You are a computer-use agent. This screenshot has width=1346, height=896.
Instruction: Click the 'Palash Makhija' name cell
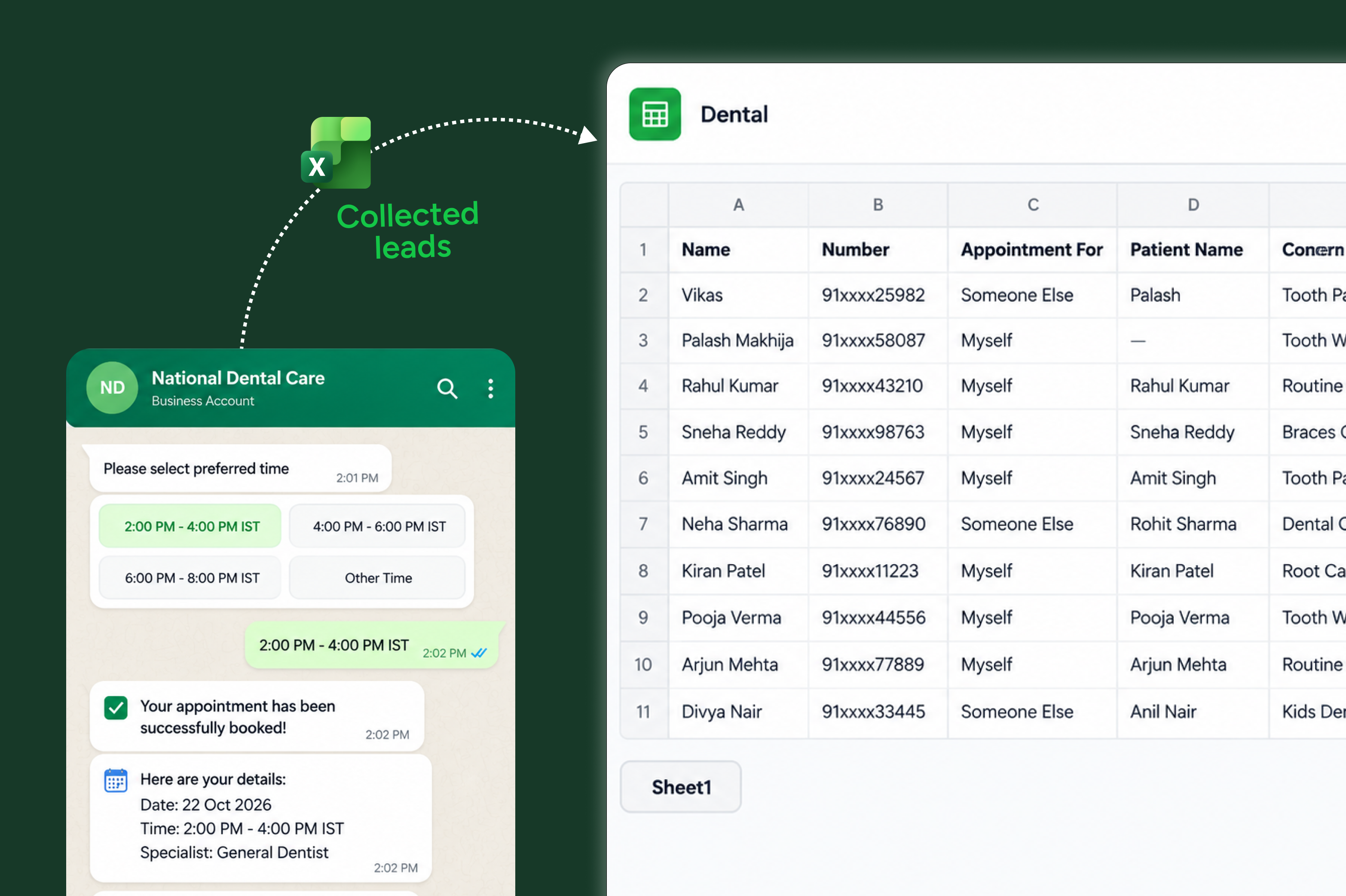[x=739, y=341]
